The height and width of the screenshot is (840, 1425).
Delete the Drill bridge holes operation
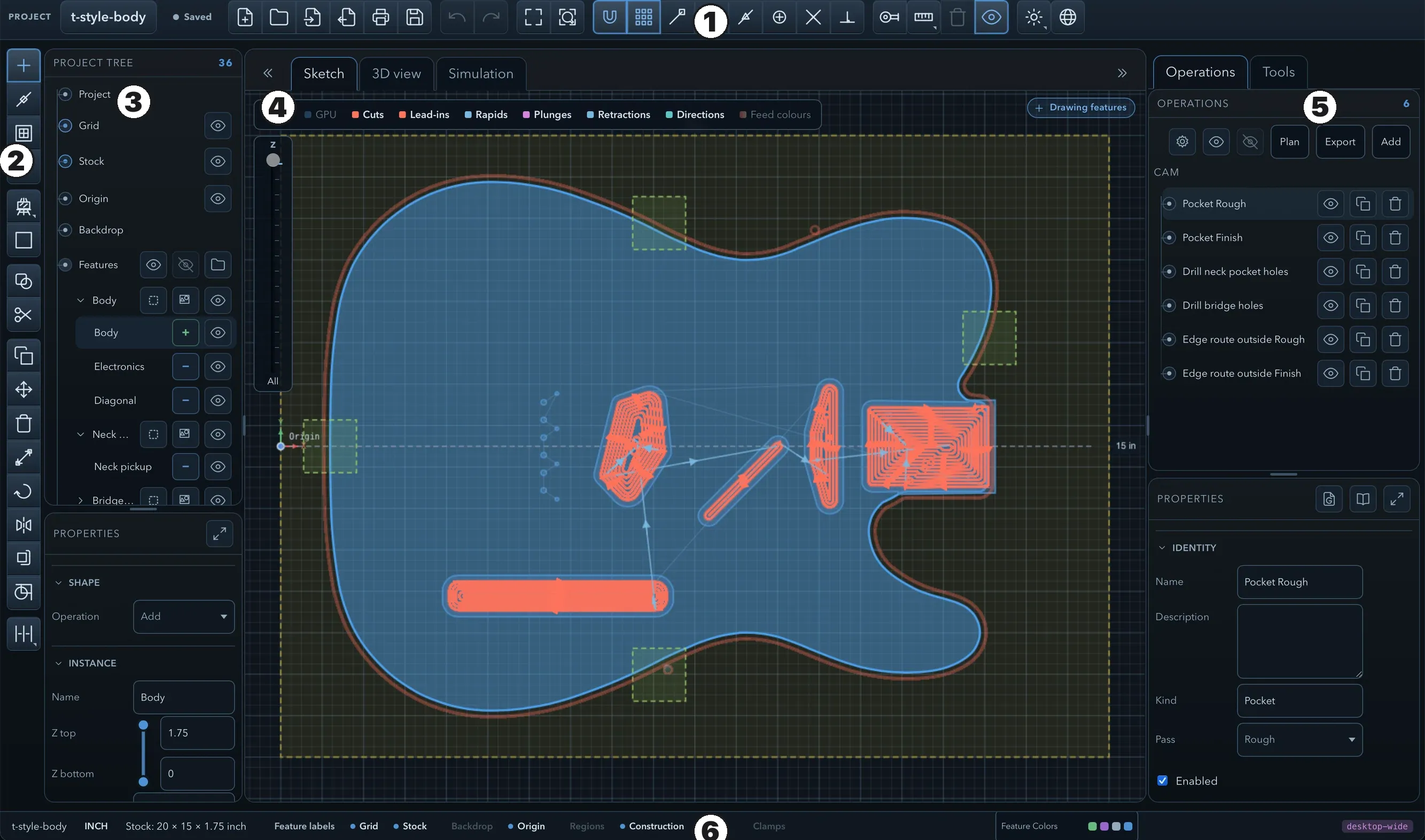[x=1395, y=306]
